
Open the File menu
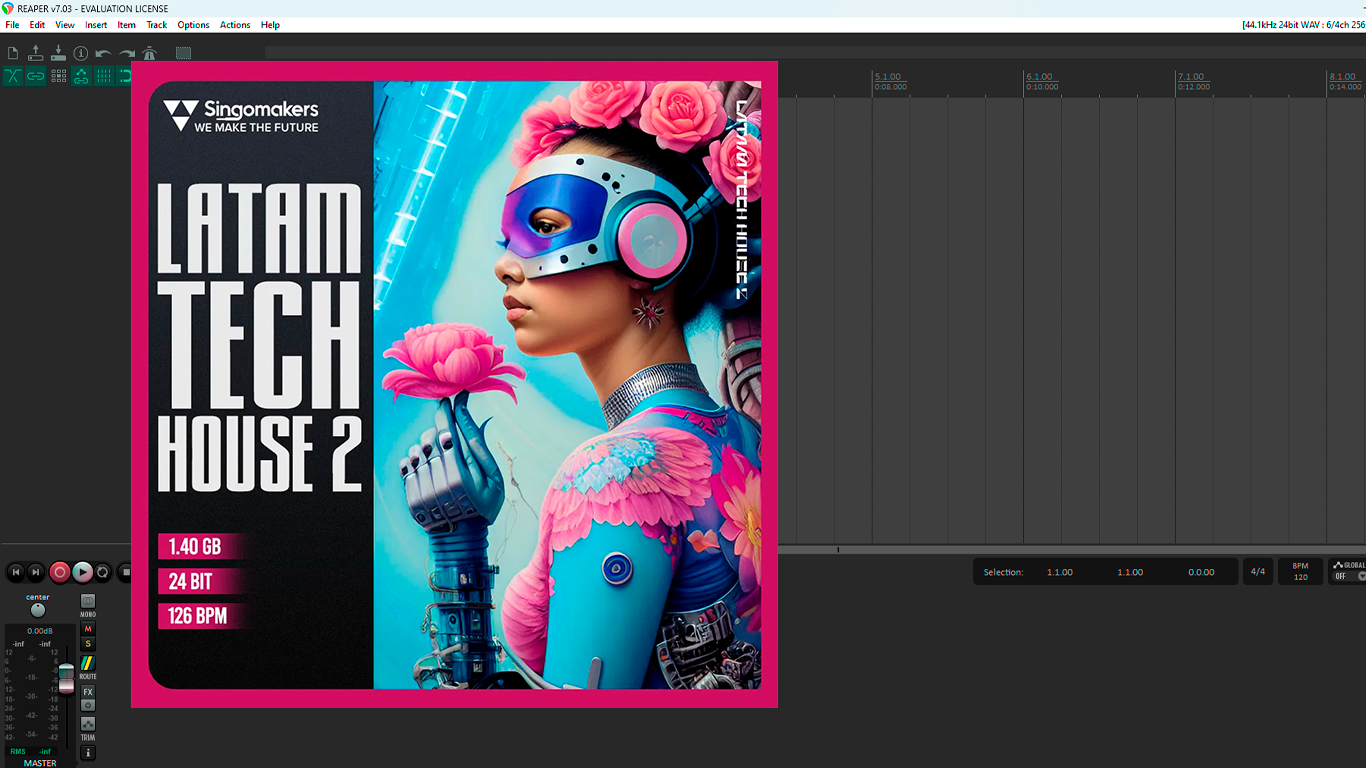point(12,25)
